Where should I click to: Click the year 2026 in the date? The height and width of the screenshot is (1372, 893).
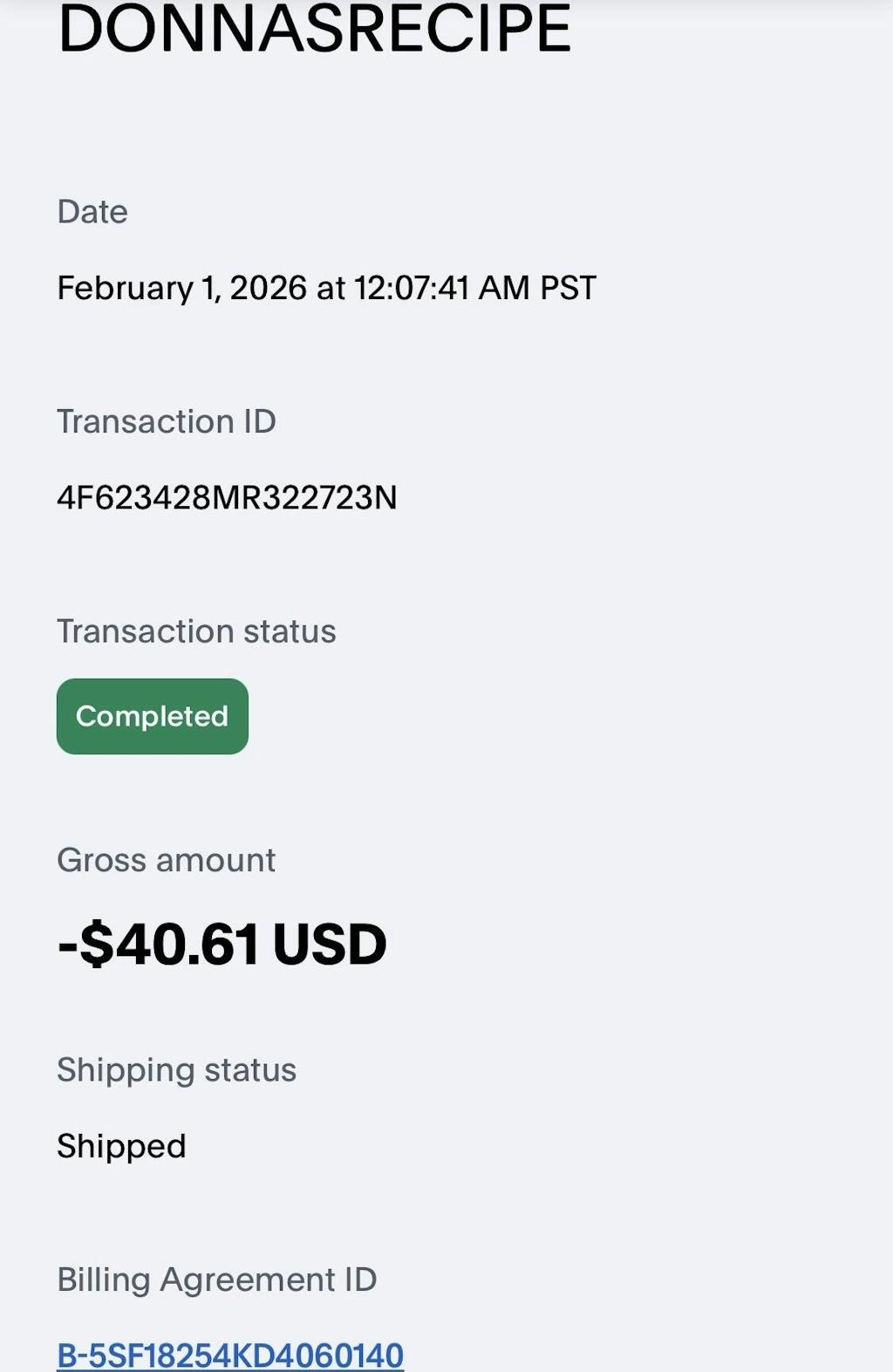[268, 288]
